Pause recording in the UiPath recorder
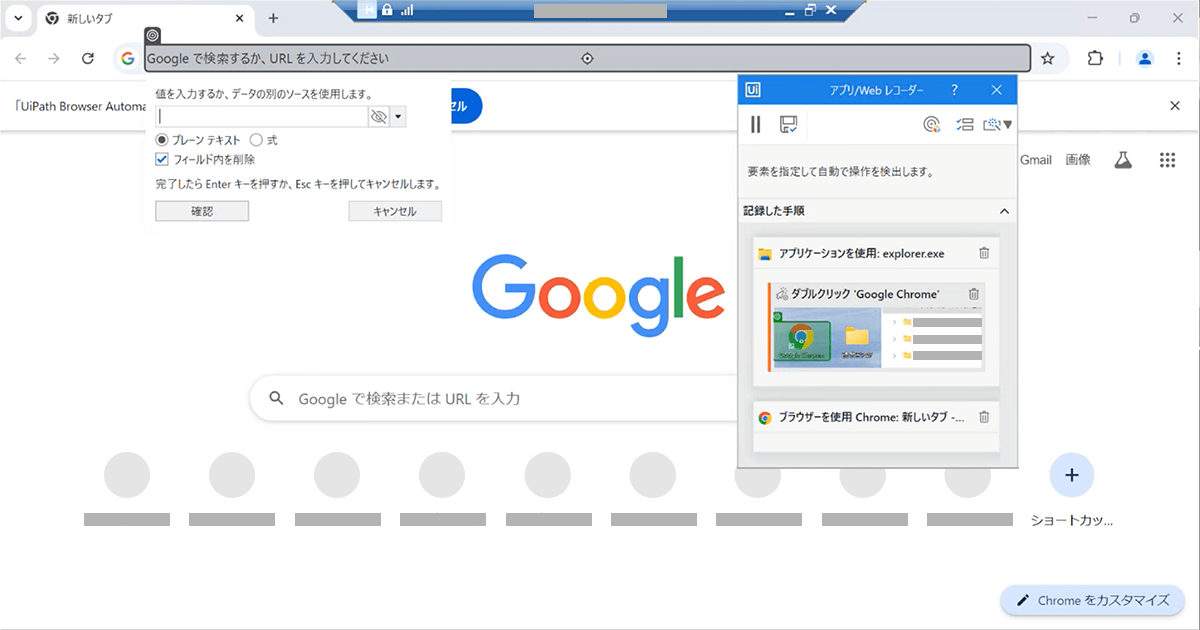 [x=756, y=124]
